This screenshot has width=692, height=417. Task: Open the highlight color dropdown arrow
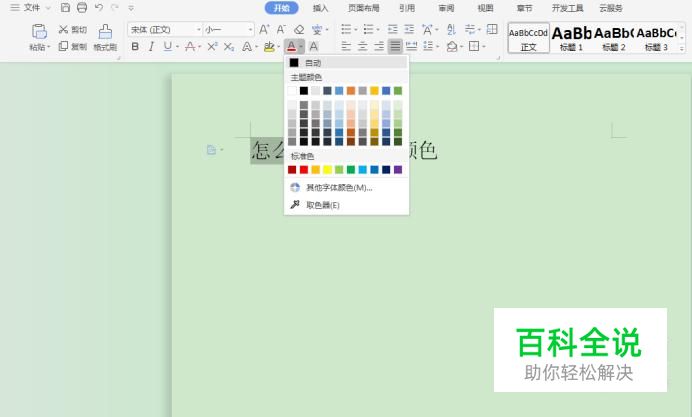click(x=278, y=47)
